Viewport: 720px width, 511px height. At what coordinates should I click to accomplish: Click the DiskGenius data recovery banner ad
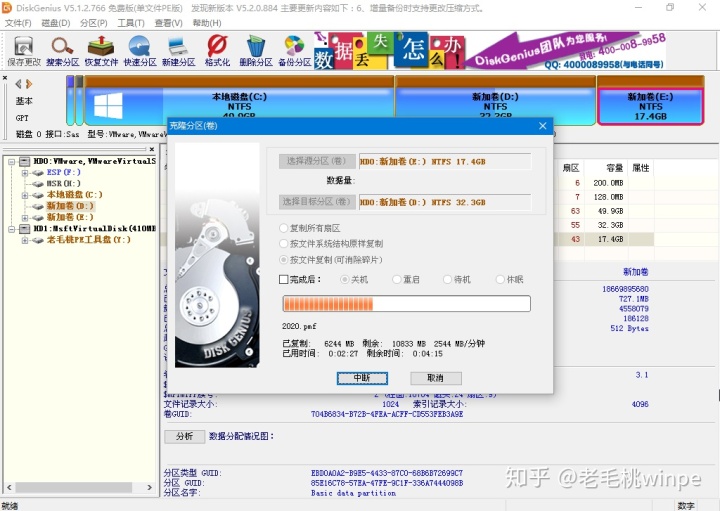490,51
